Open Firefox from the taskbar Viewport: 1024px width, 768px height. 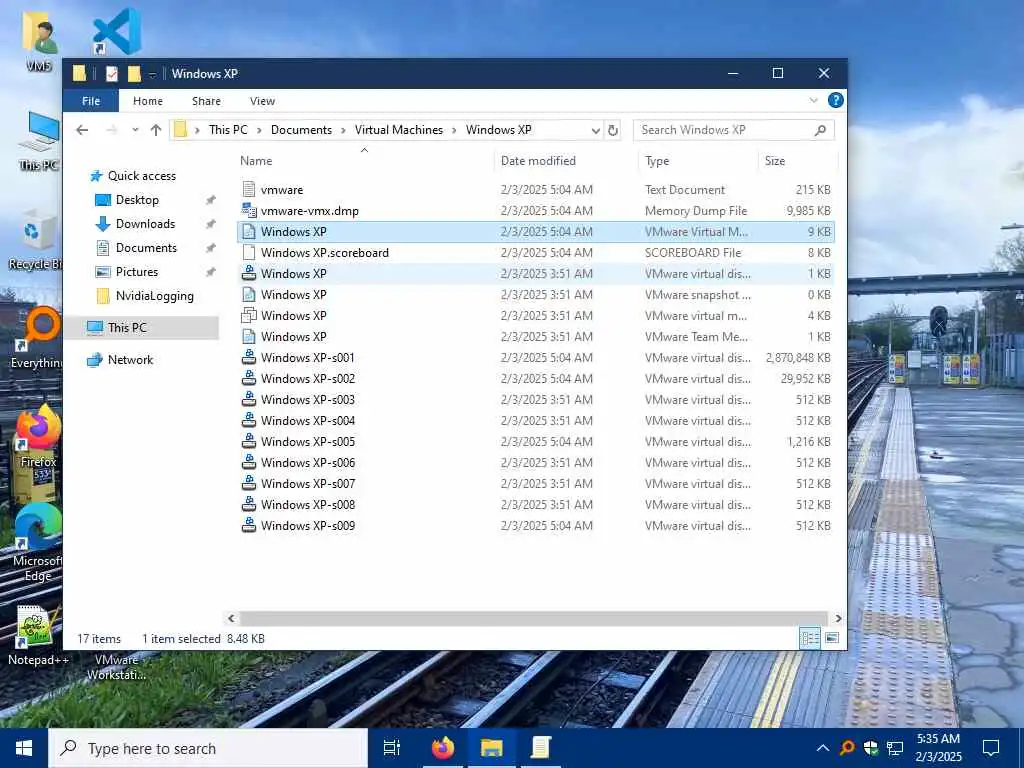click(x=442, y=748)
